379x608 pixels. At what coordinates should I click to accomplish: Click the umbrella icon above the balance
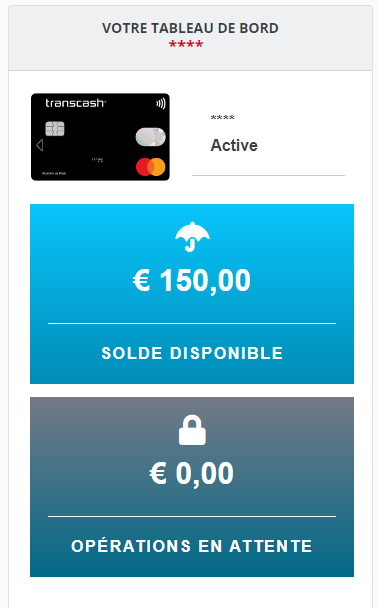tap(192, 237)
